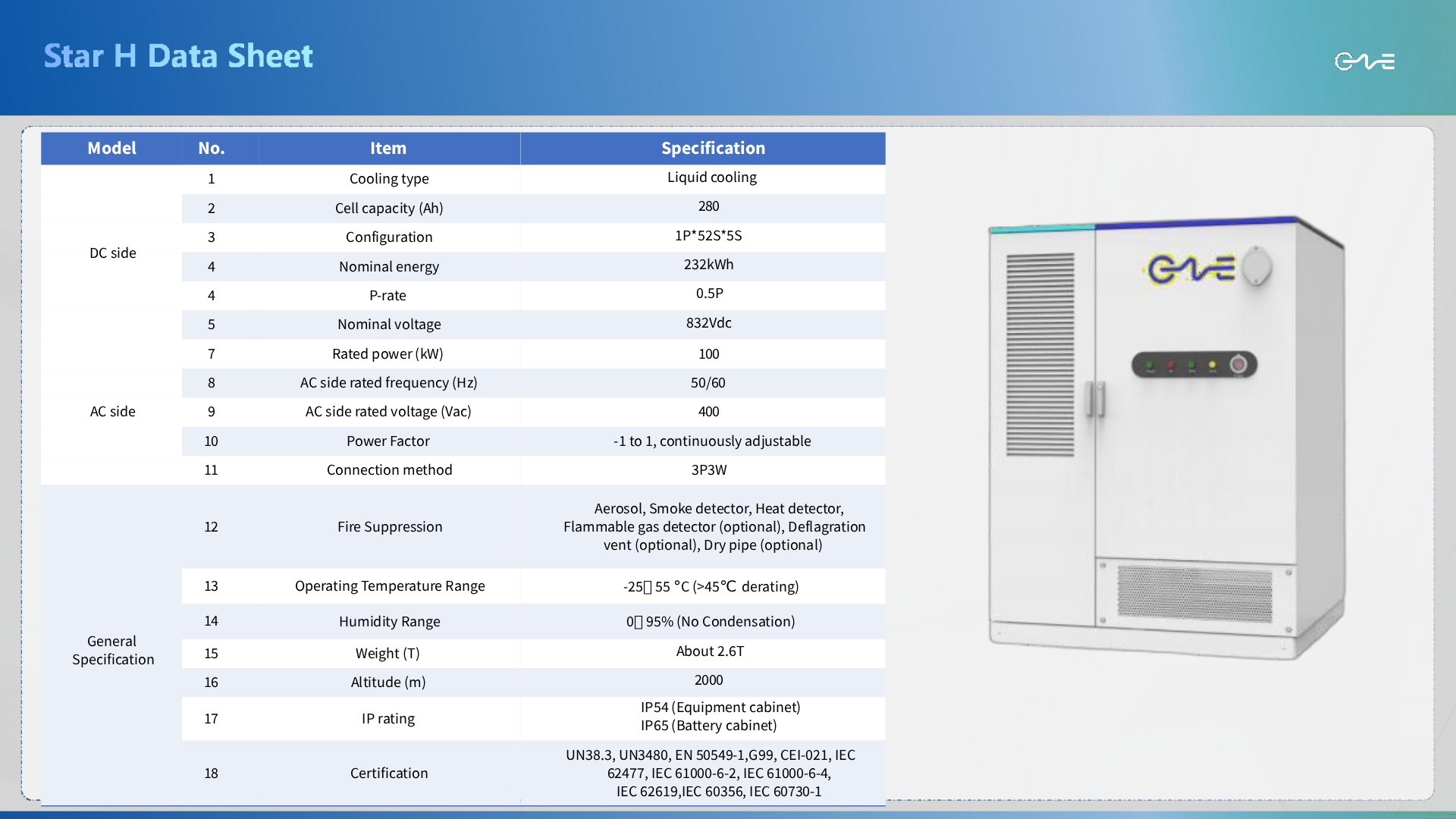Select the 'General Specification' model cell

(x=113, y=650)
